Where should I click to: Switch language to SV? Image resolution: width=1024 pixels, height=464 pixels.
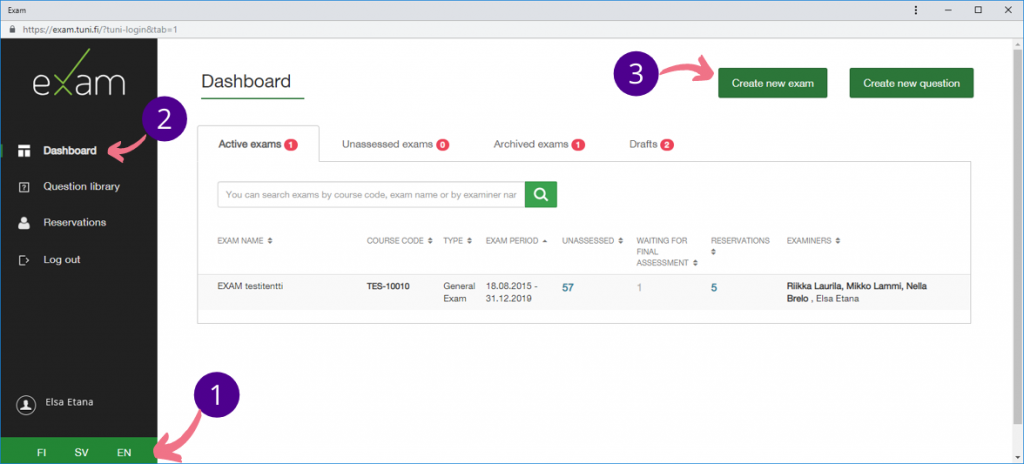click(x=82, y=453)
